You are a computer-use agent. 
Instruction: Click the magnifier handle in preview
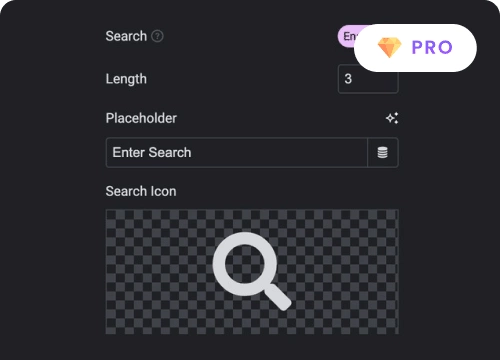click(x=279, y=297)
